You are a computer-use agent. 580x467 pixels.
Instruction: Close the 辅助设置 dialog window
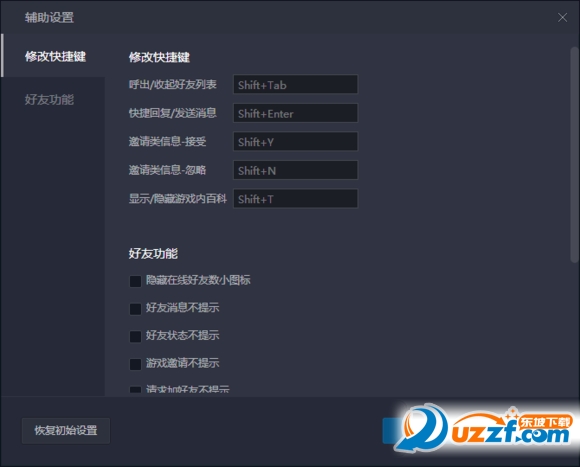click(x=562, y=17)
